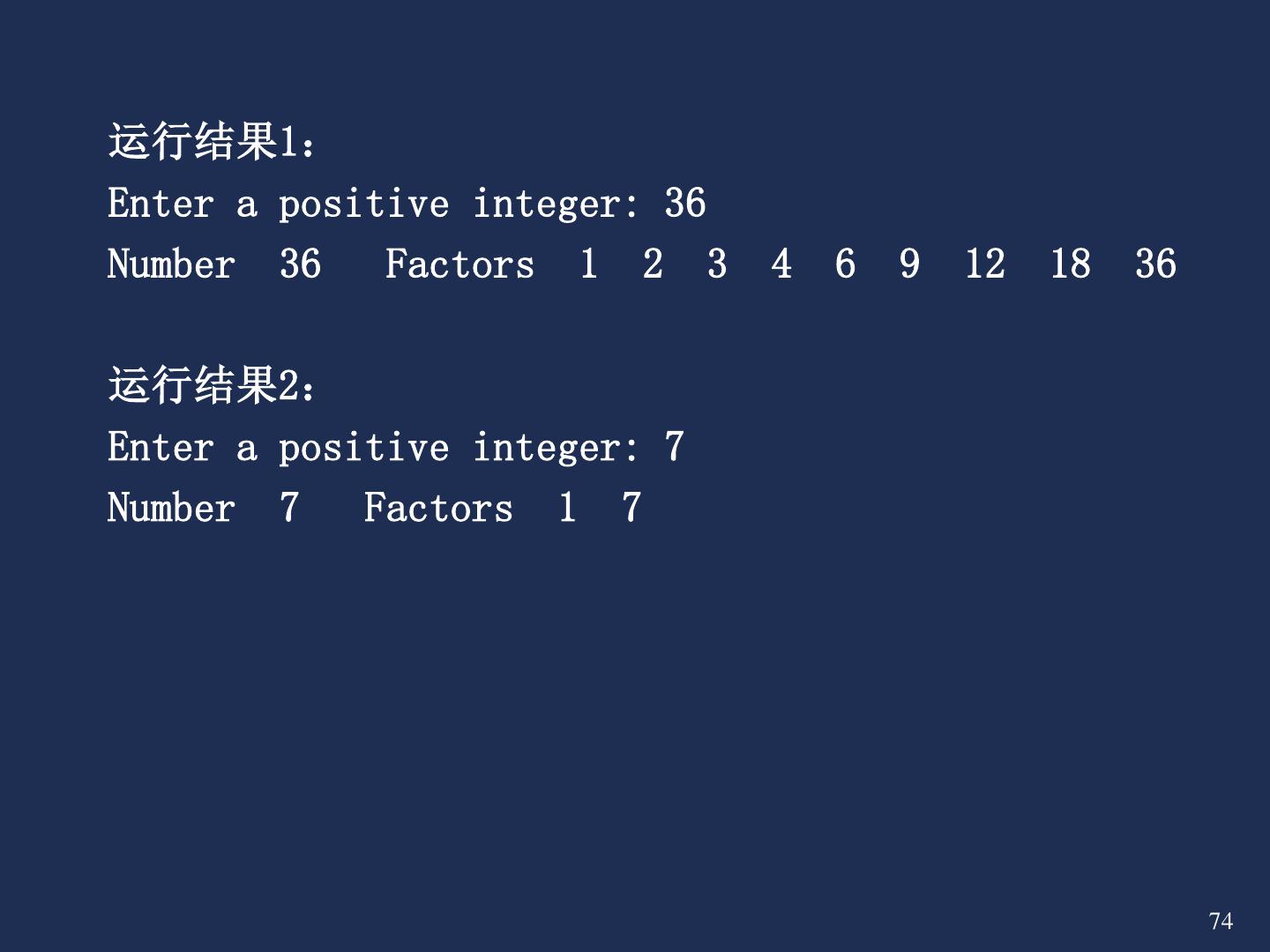
Task: Click factor 9 in the first result
Action: point(909,264)
